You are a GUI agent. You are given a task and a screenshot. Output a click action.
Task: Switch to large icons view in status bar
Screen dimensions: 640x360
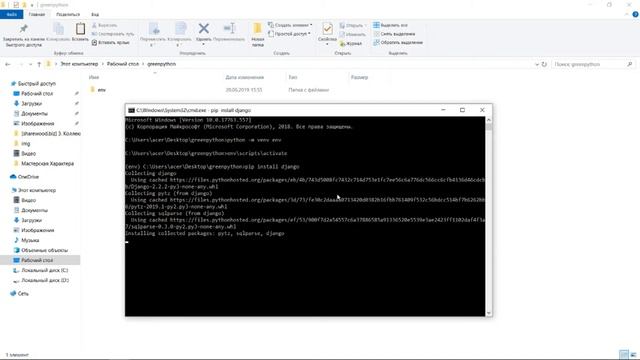pos(633,354)
